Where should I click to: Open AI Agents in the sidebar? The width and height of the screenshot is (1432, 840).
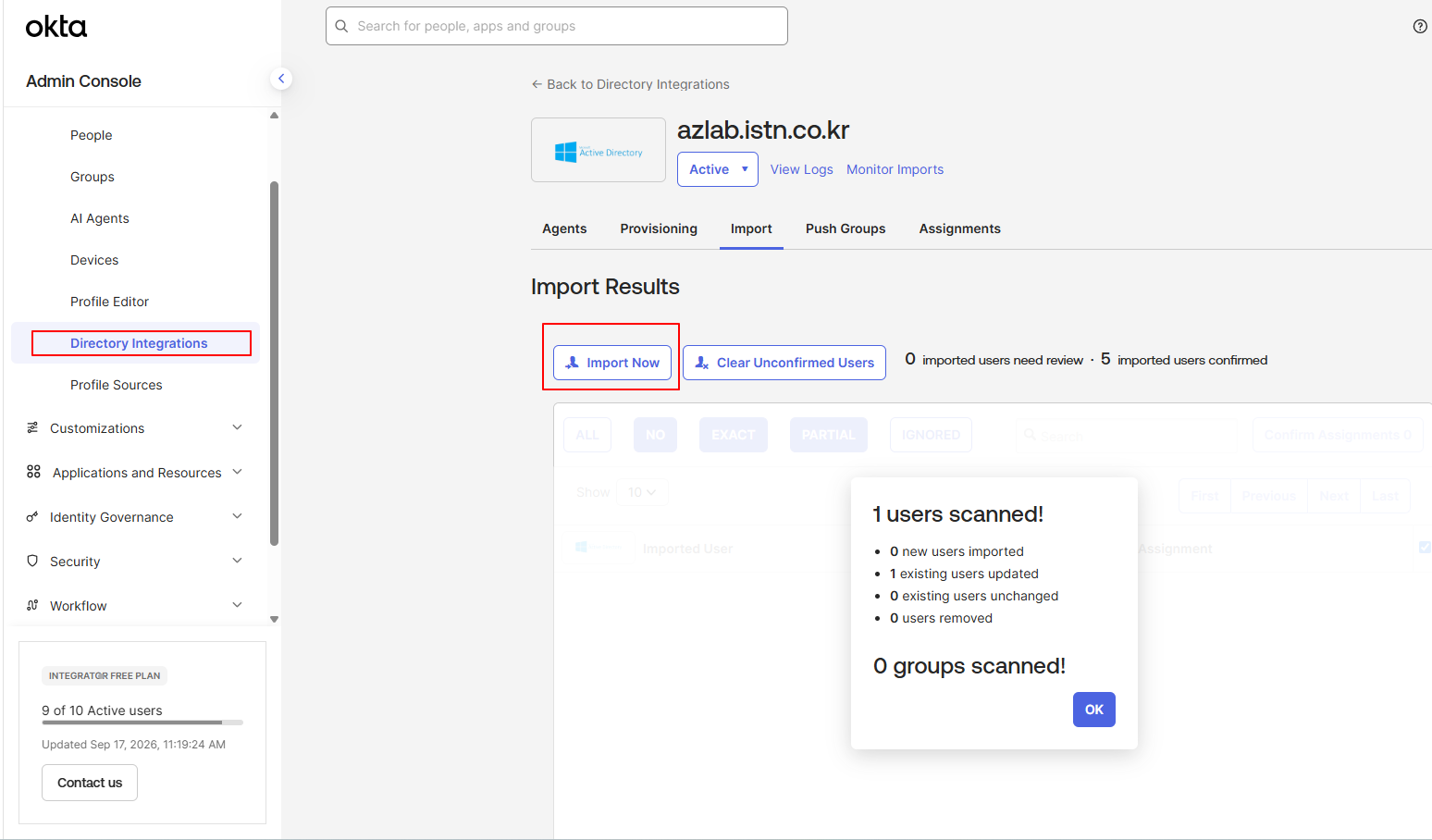100,218
